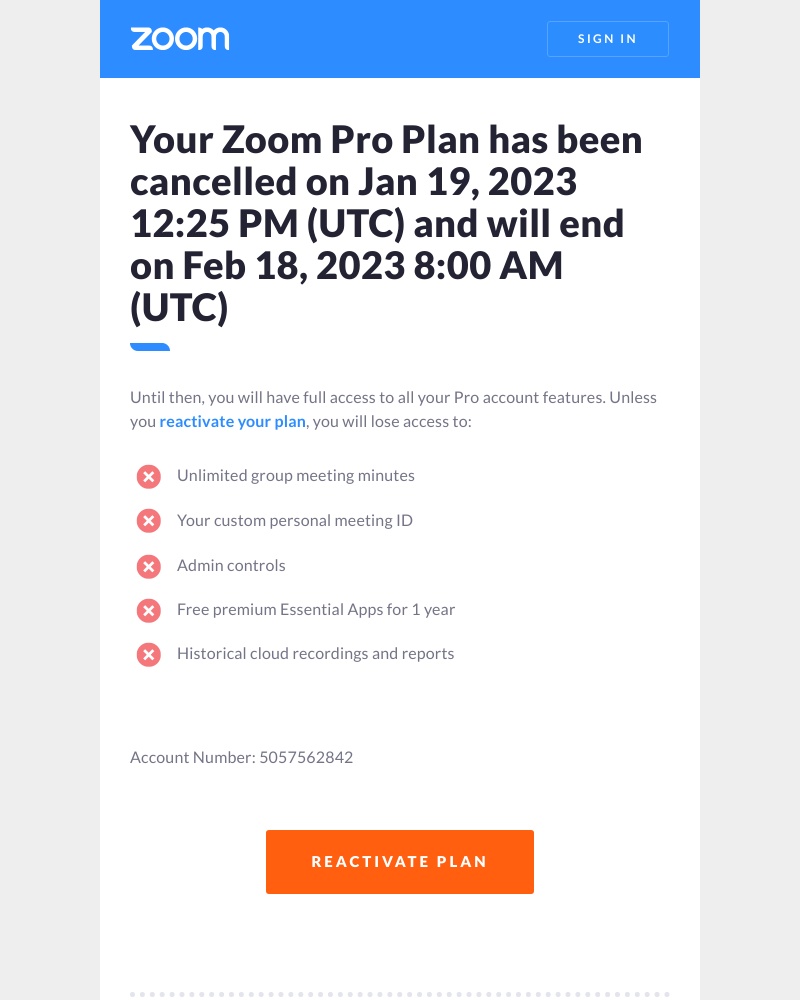800x1000 pixels.
Task: Expand the Account Number details
Action: coord(241,757)
